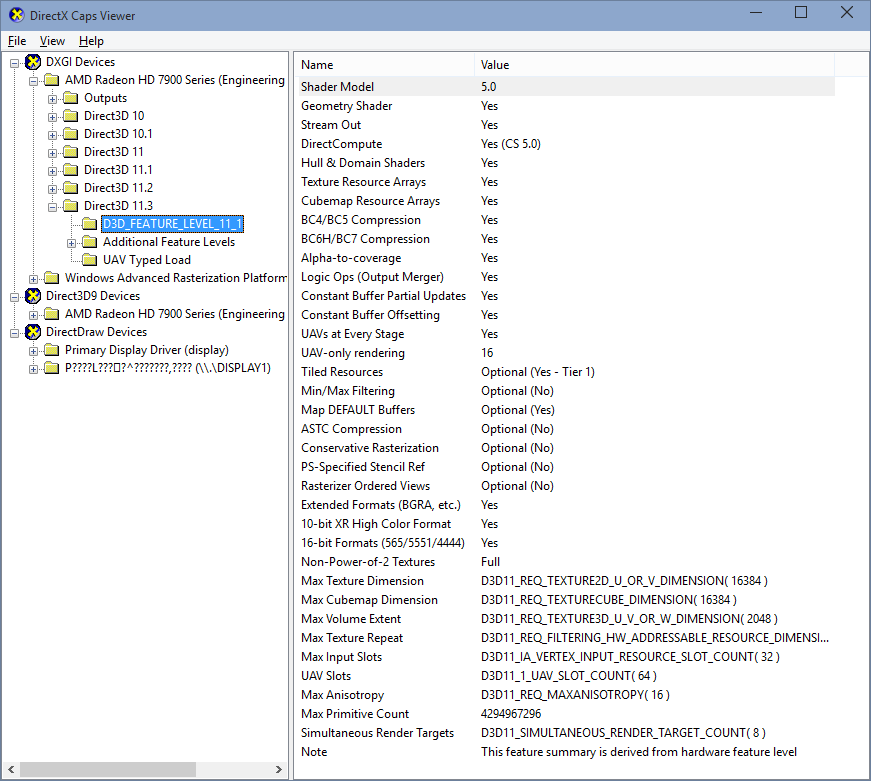
Task: Expand the Direct3D 11 node
Action: 52,153
